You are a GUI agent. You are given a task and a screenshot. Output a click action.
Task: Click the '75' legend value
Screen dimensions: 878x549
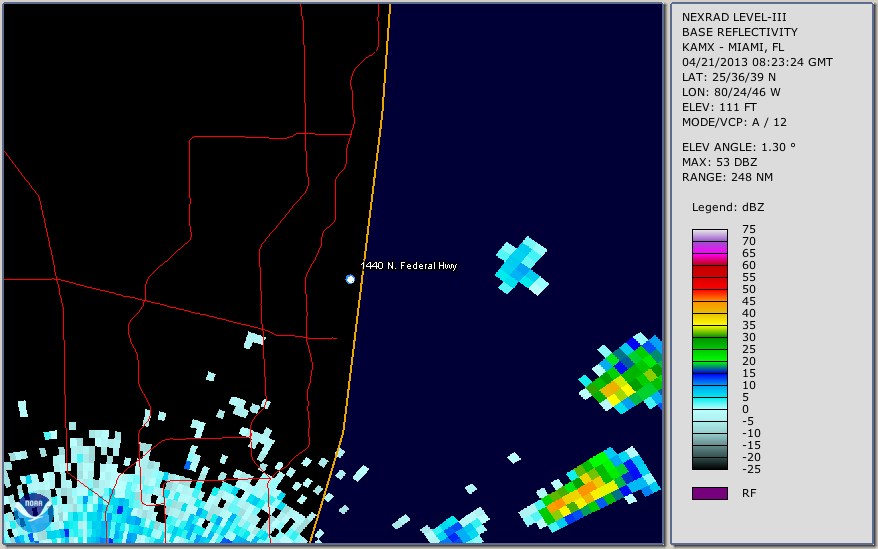pyautogui.click(x=749, y=229)
